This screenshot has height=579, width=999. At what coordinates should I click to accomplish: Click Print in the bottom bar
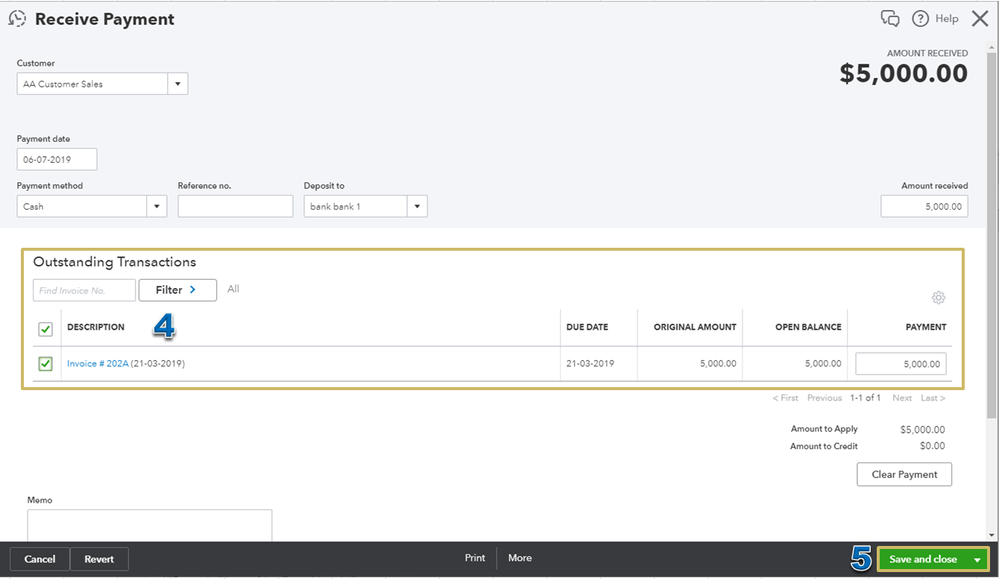coord(475,558)
